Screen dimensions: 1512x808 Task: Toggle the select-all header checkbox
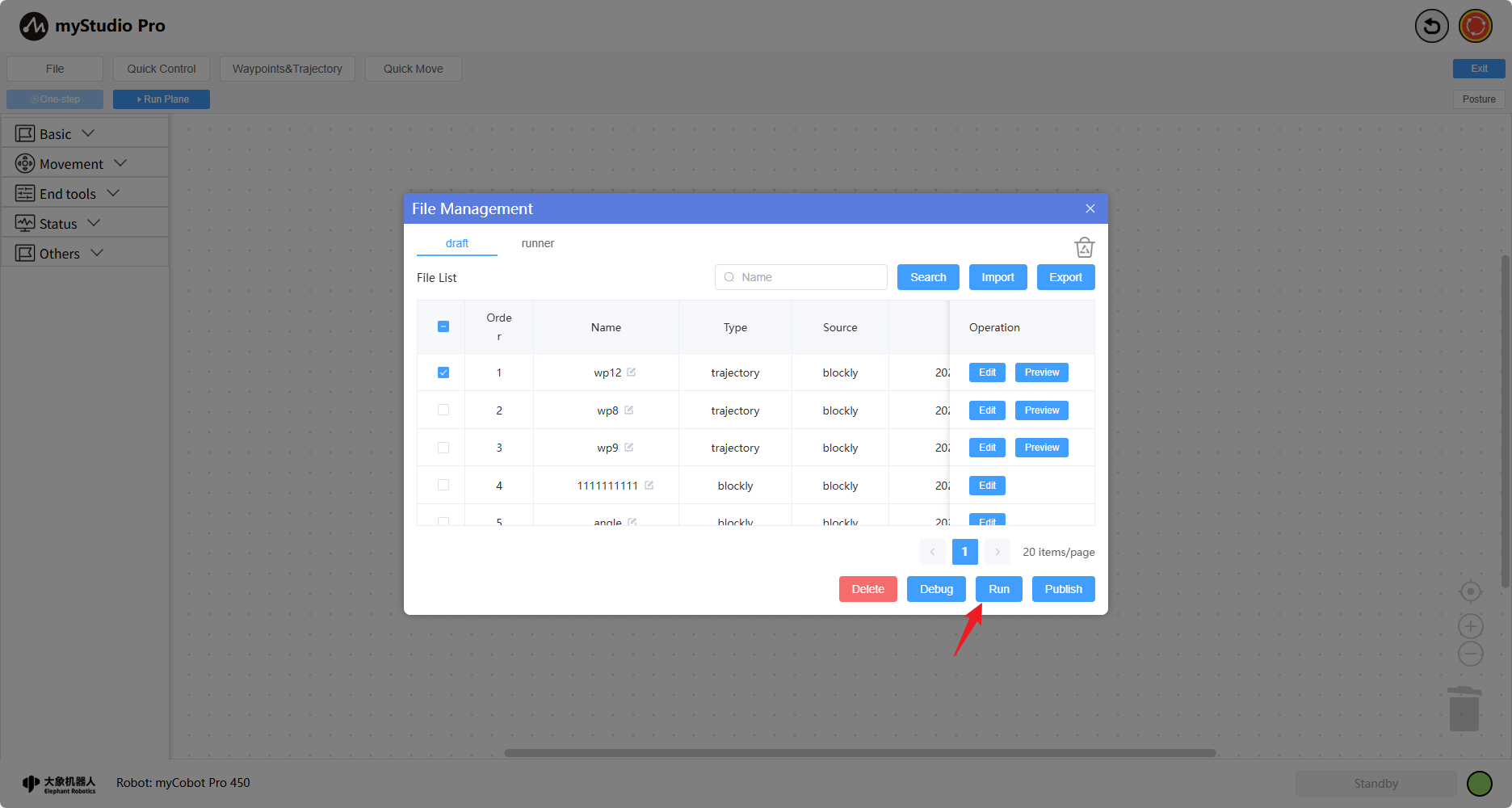click(443, 326)
